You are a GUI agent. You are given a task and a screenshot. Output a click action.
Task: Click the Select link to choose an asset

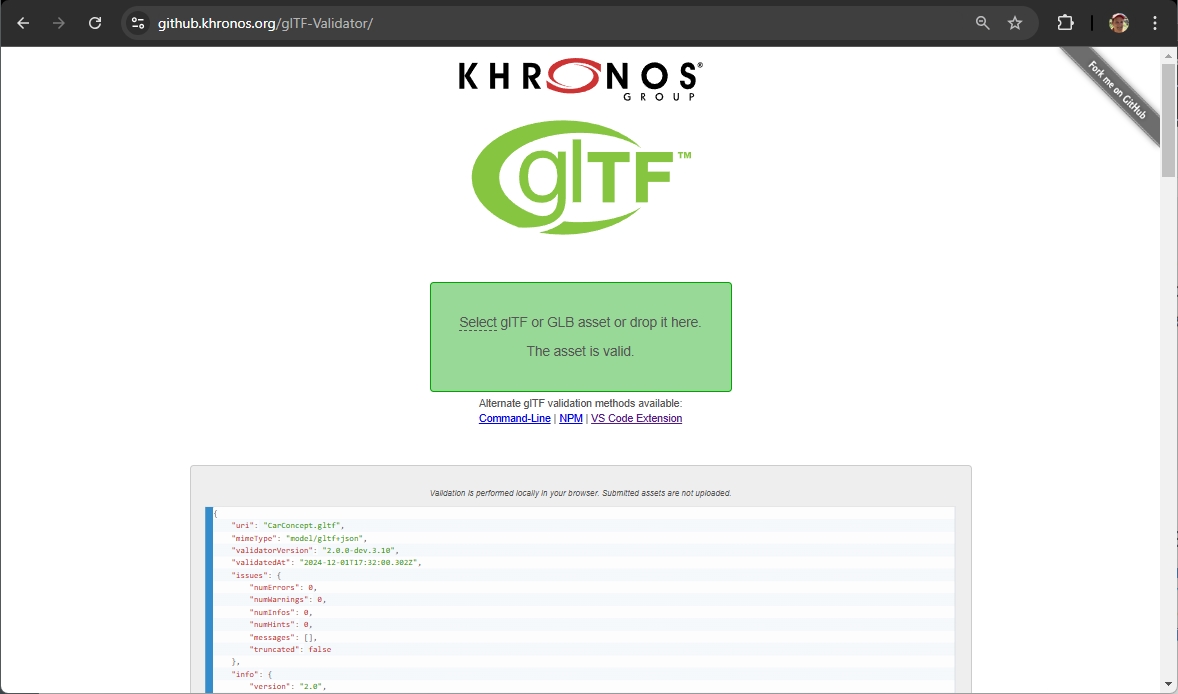tap(478, 322)
